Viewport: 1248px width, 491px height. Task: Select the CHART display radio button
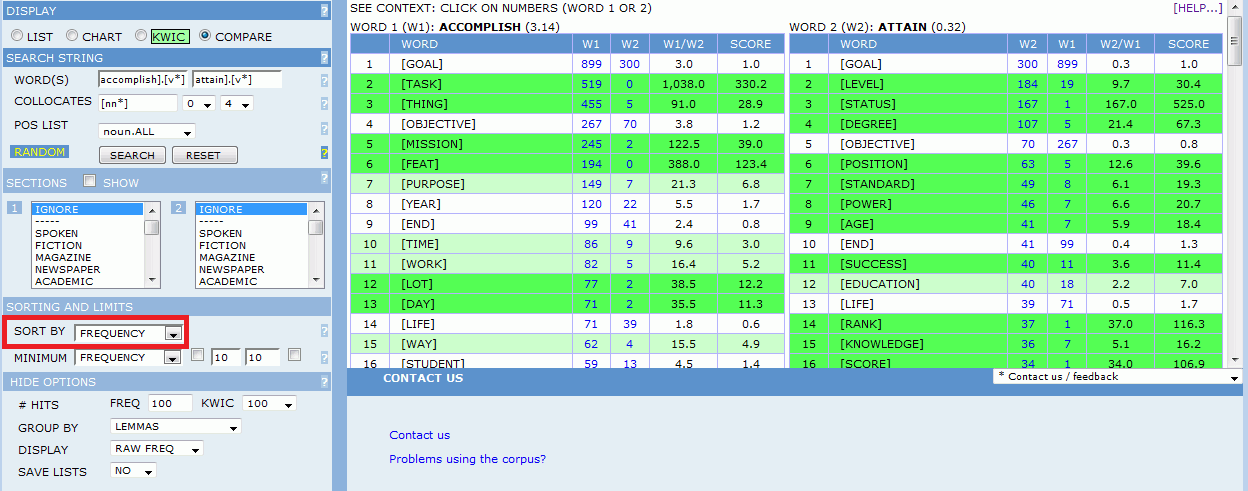click(x=72, y=36)
